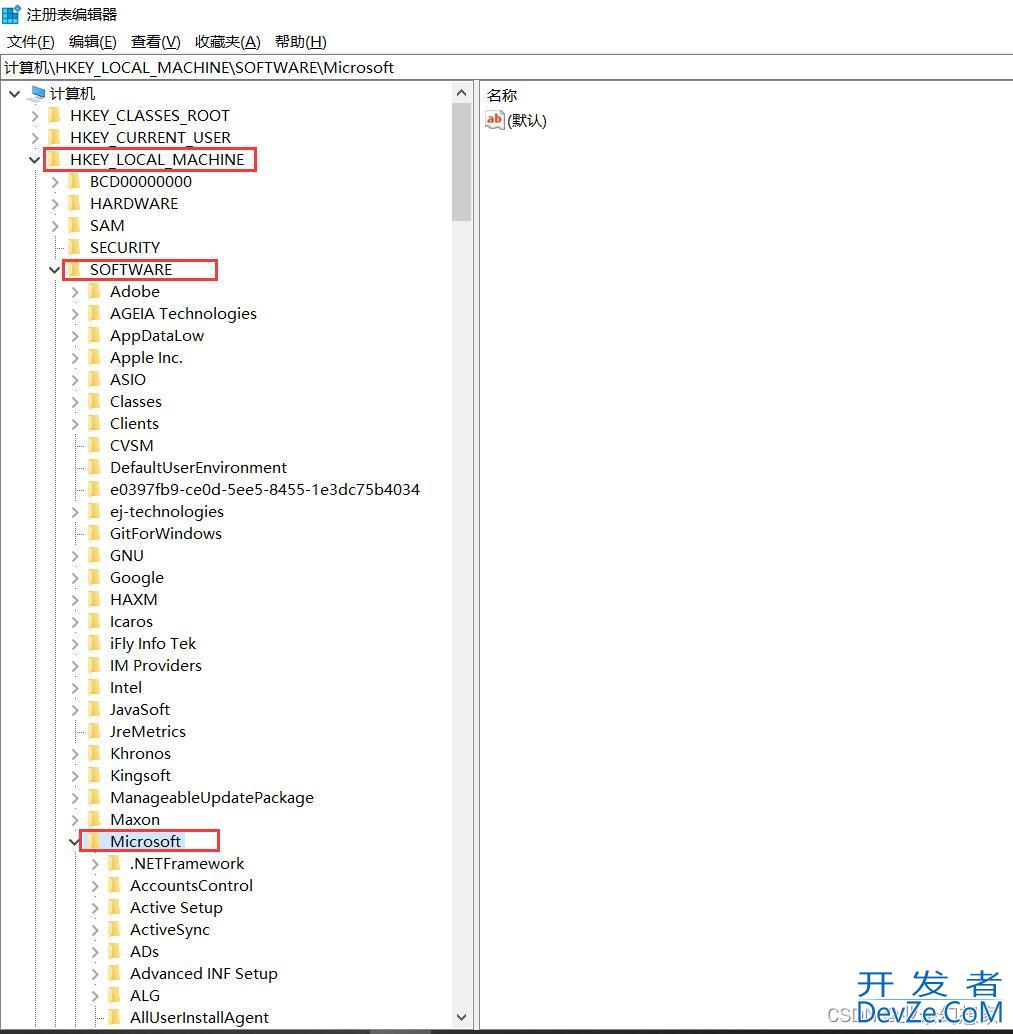Image resolution: width=1013 pixels, height=1034 pixels.
Task: Expand HKEY_CLASSES_ROOT chevron
Action: (35, 116)
